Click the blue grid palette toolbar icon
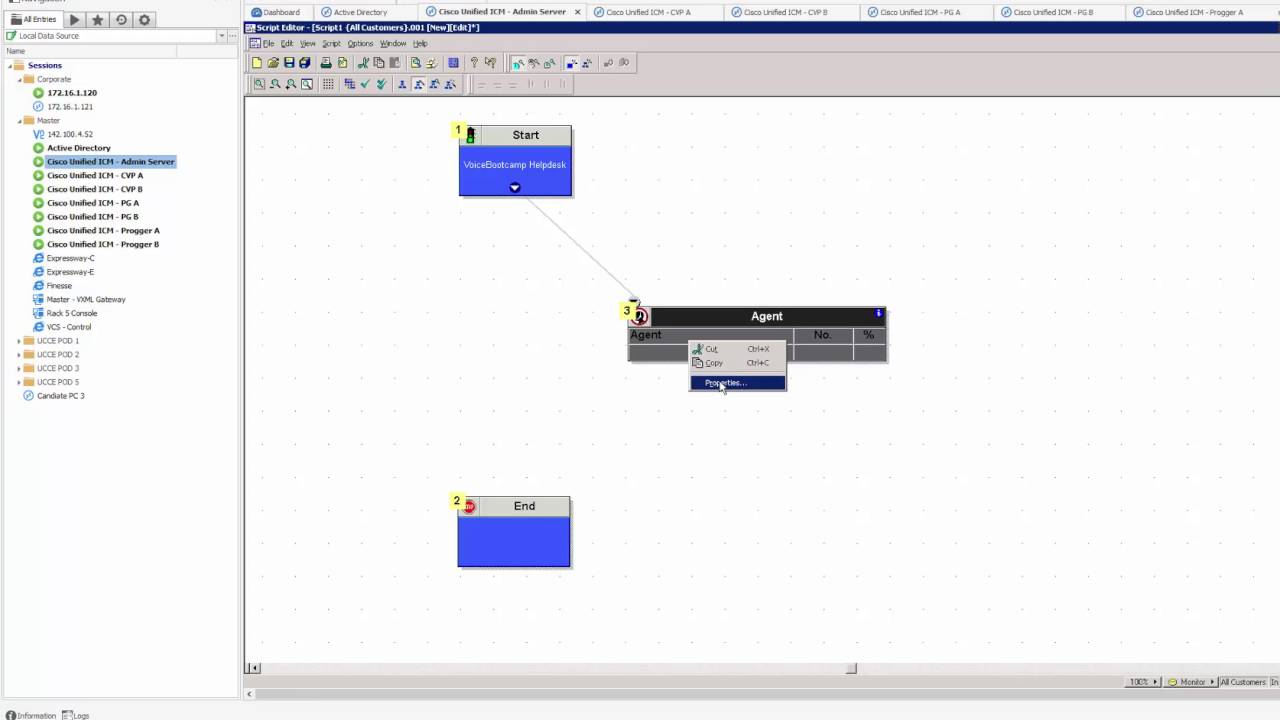Screen dimensions: 1280x720 [x=453, y=63]
